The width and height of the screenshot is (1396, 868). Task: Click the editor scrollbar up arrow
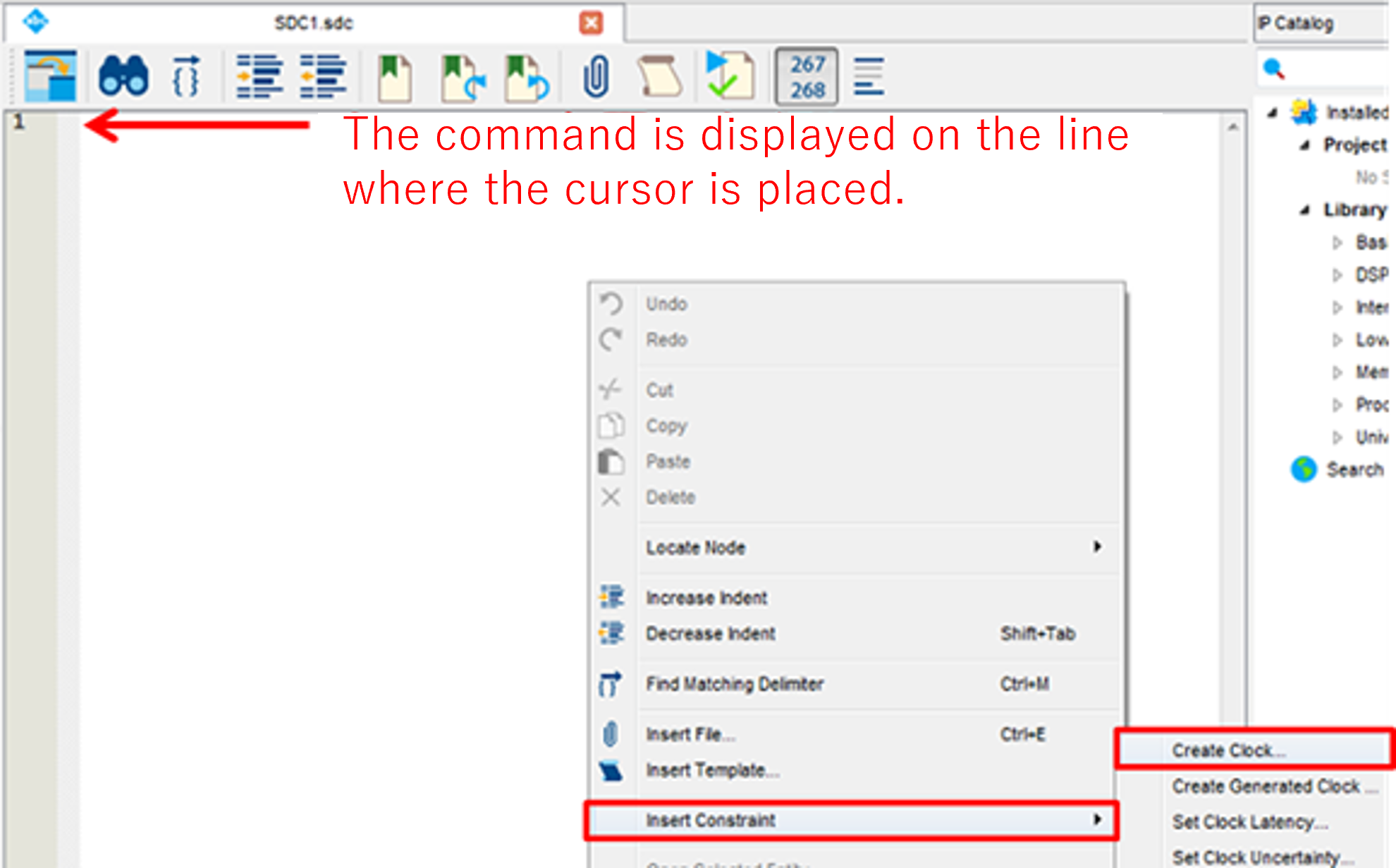pyautogui.click(x=1232, y=128)
